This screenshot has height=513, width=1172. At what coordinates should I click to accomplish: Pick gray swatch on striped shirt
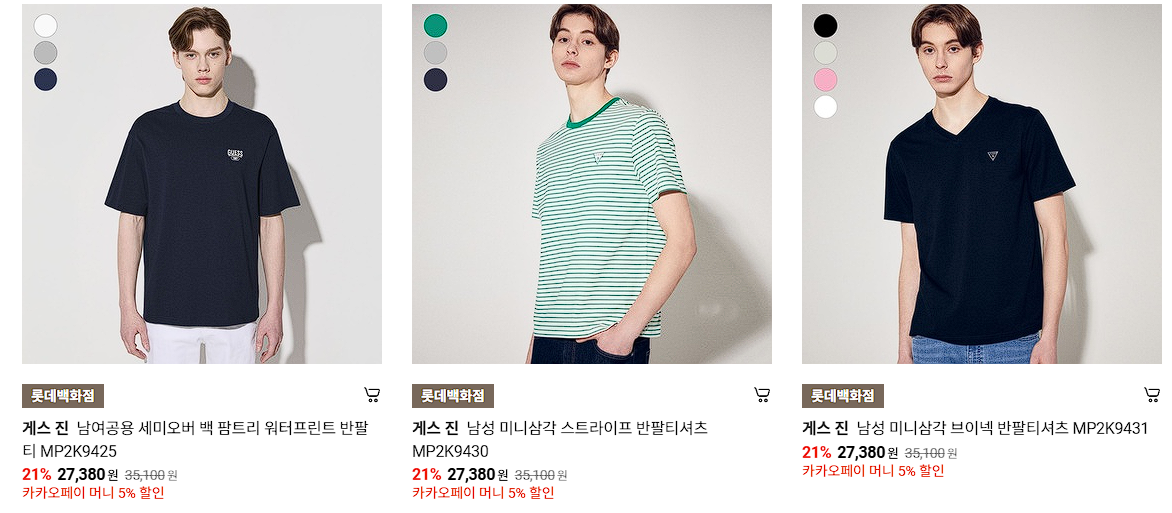pos(436,52)
